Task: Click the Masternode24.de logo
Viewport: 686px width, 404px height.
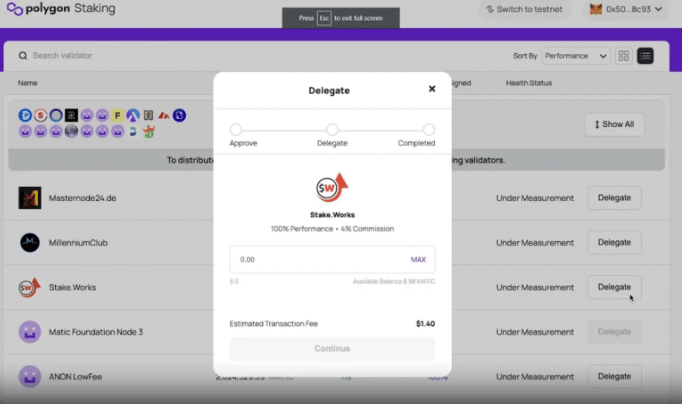Action: (30, 198)
